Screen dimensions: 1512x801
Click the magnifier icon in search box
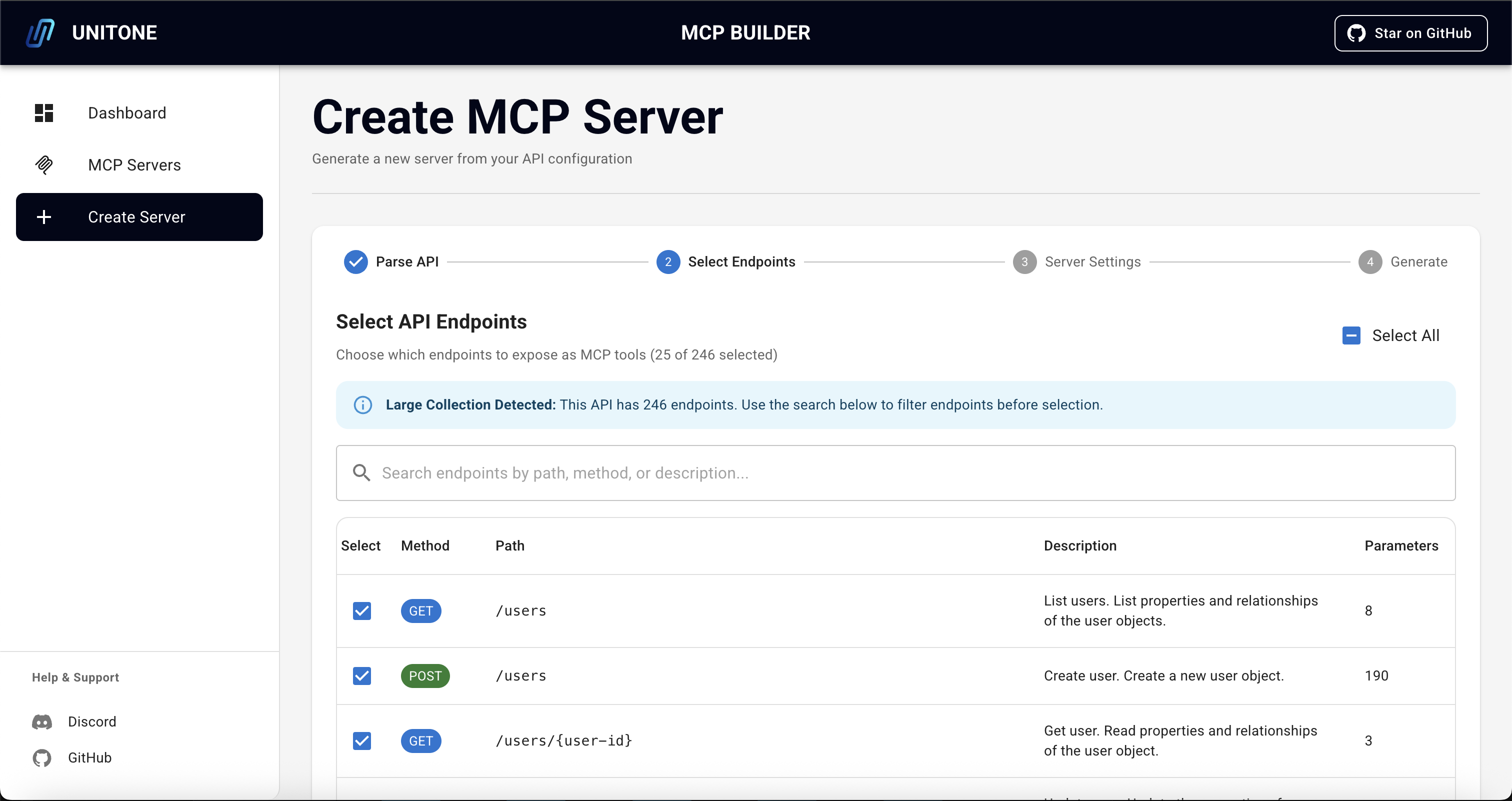tap(361, 473)
